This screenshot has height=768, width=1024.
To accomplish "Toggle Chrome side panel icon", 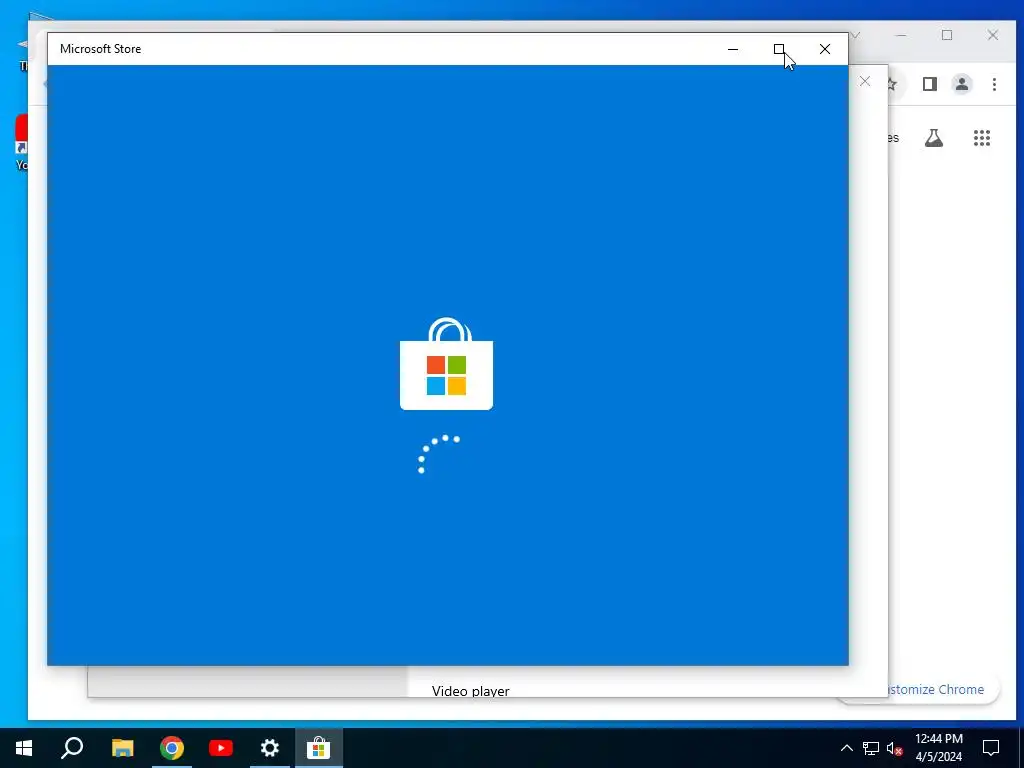I will point(929,84).
